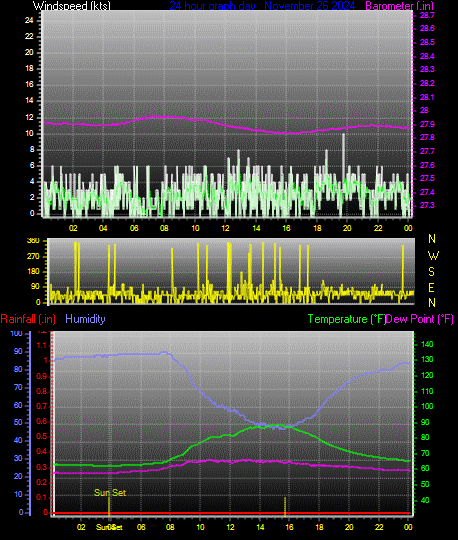
Task: Click the humidity curve peak near hour 08
Action: (x=164, y=353)
